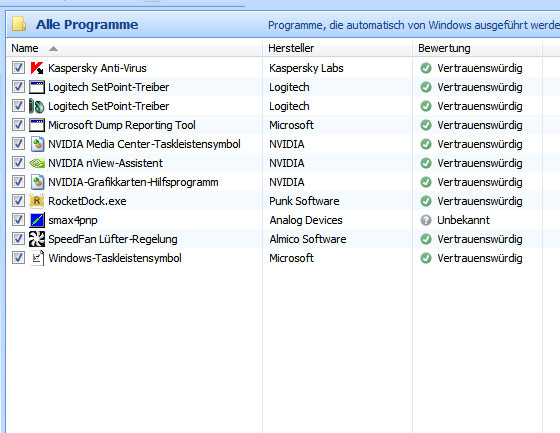Select the Kaspersky Anti-Virus entry name

tap(97, 68)
